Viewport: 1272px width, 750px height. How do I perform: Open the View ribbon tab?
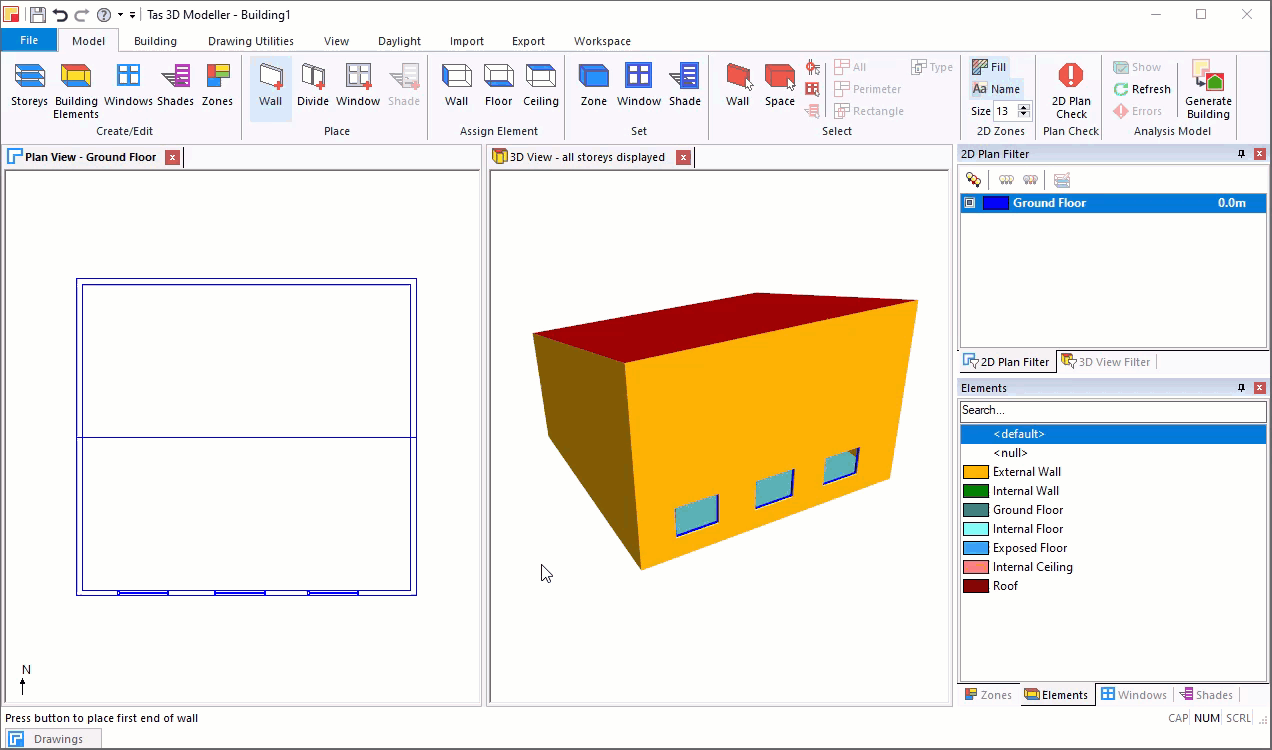pos(336,41)
